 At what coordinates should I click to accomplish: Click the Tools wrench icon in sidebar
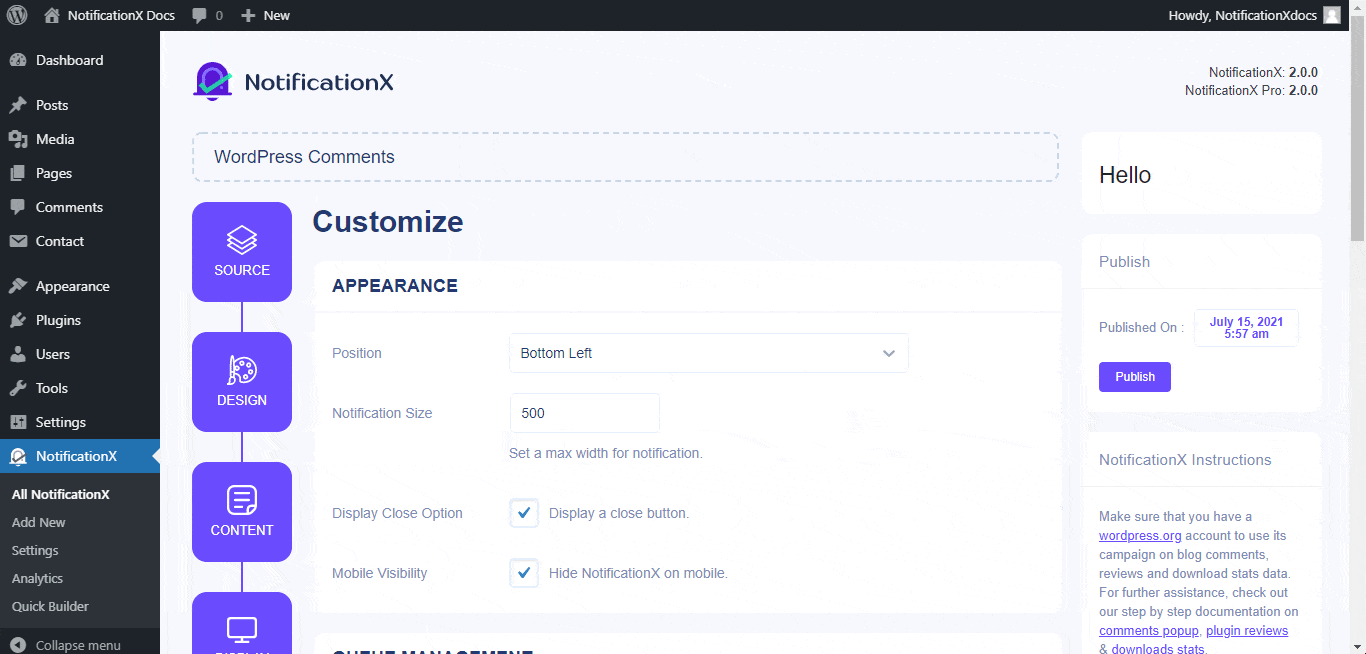[18, 388]
